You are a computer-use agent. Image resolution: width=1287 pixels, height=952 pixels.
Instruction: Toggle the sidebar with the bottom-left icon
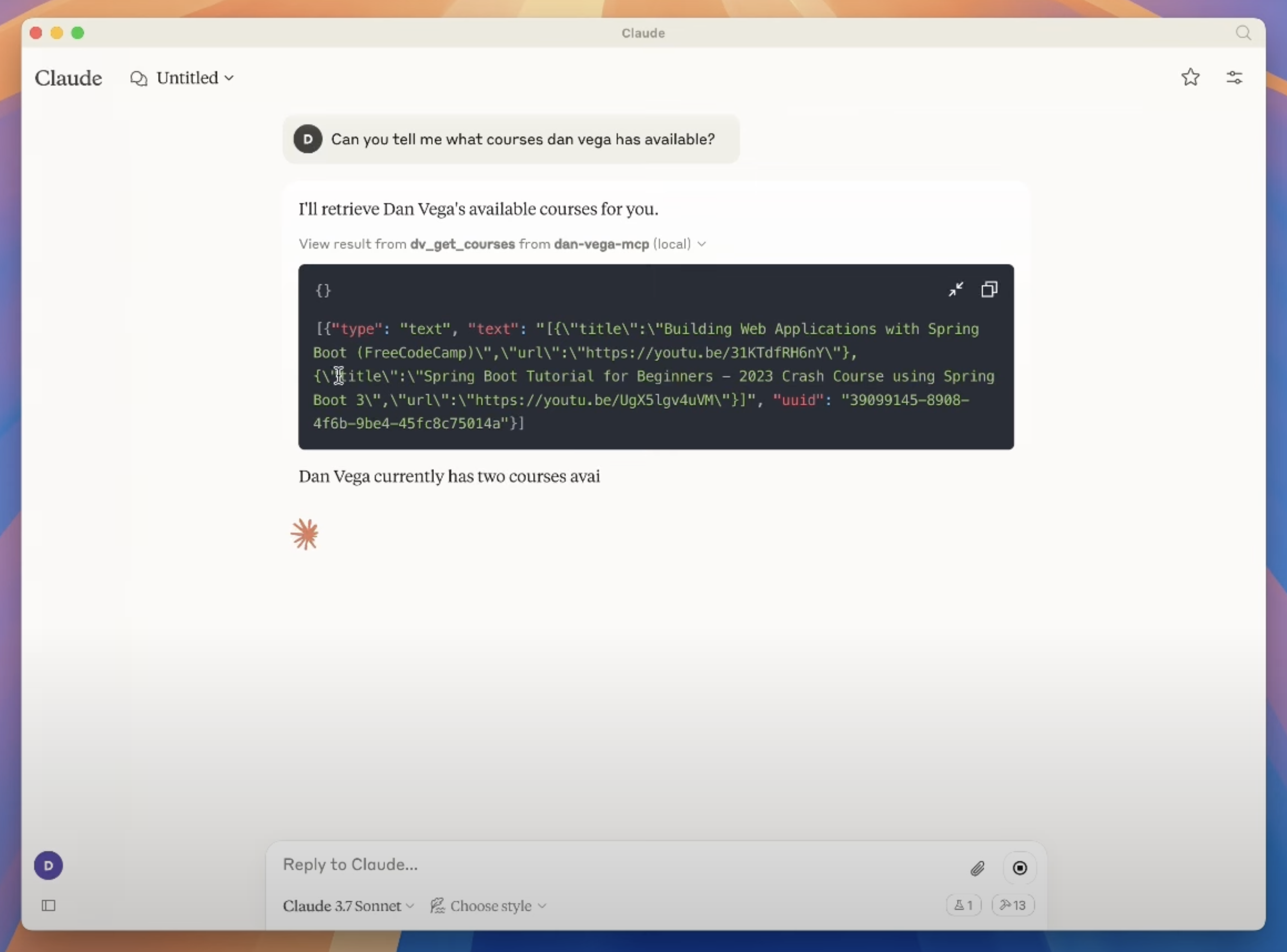pyautogui.click(x=48, y=906)
